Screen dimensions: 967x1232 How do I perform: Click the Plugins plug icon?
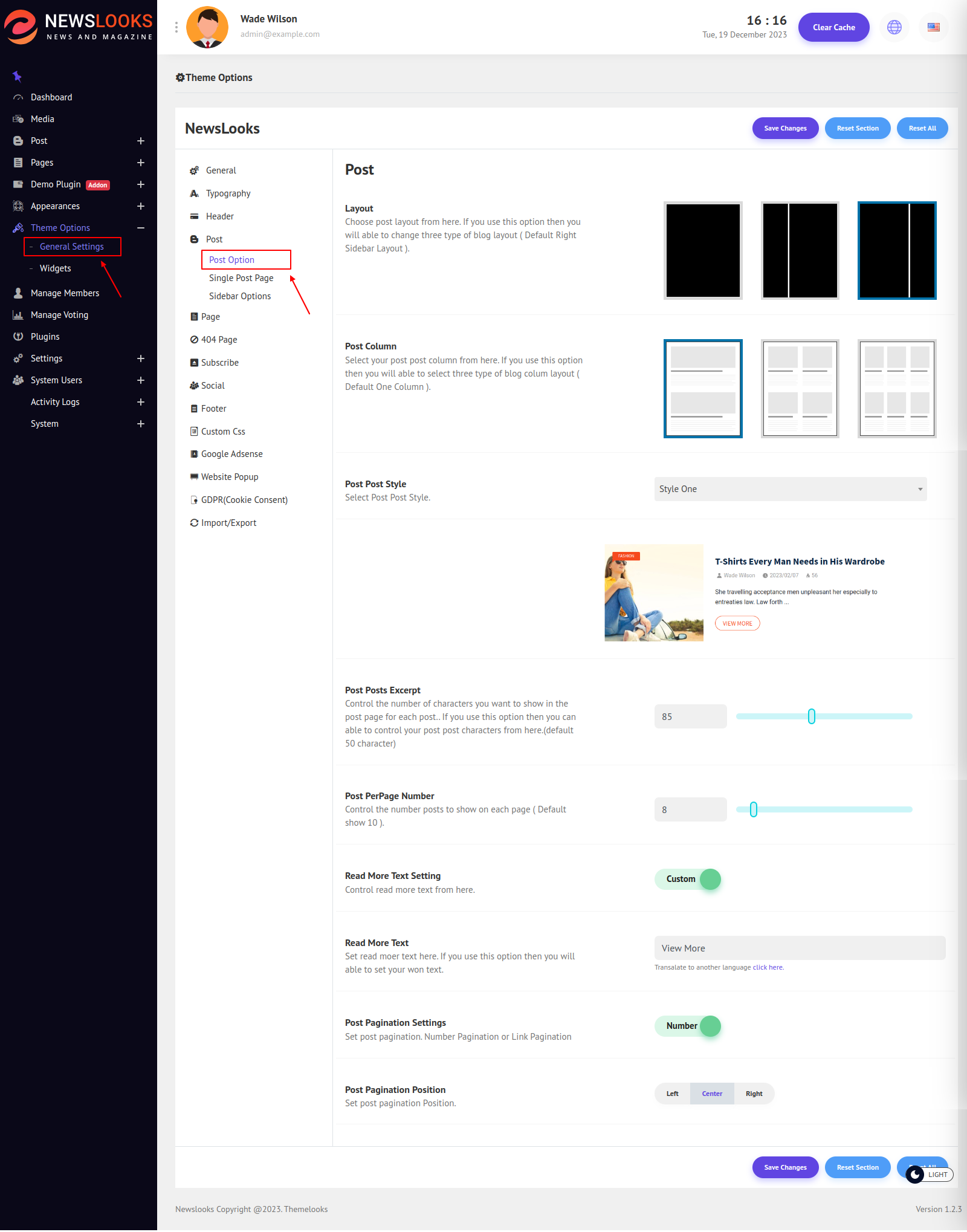[18, 337]
